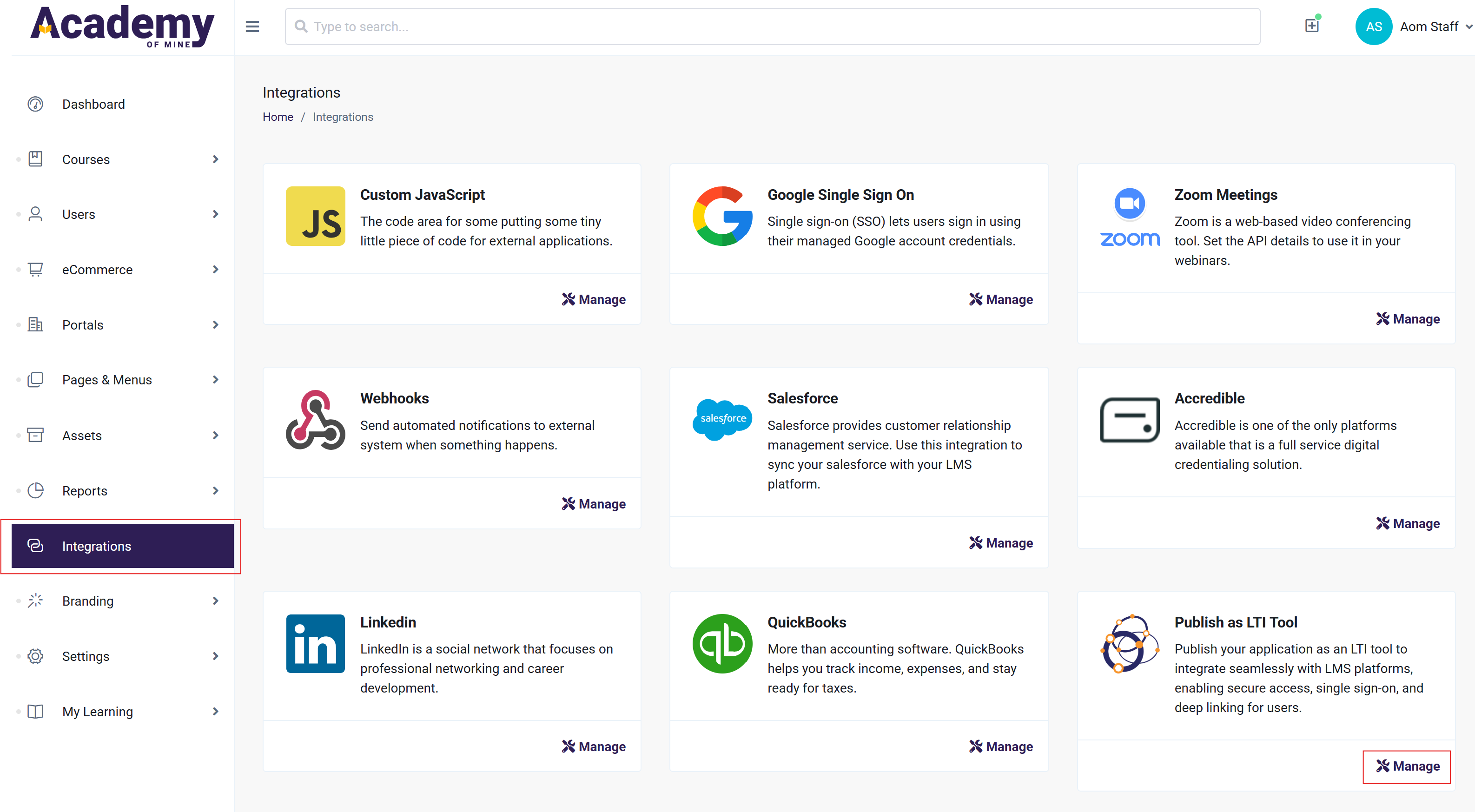Click the plus-box quick add icon

[1311, 26]
